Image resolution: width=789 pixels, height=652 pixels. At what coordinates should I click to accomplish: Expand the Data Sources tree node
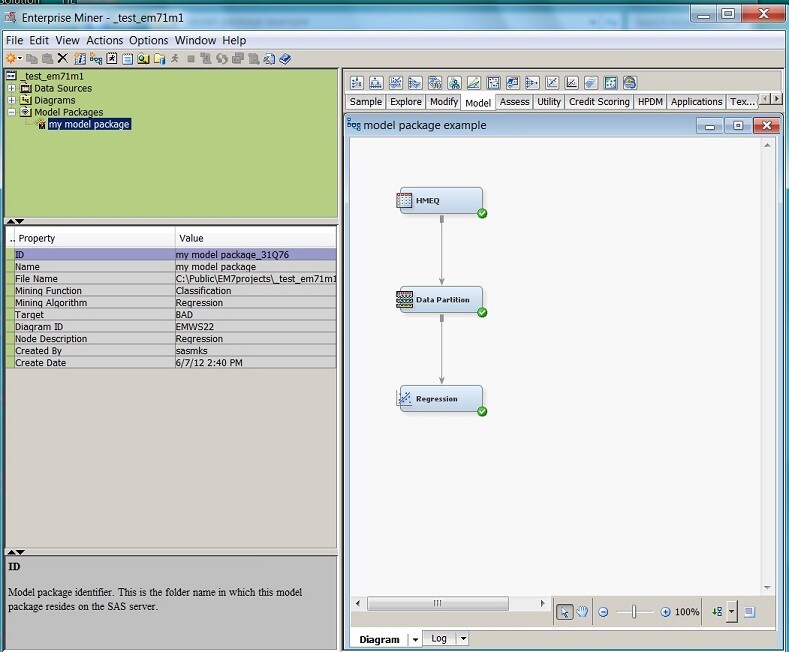11,88
